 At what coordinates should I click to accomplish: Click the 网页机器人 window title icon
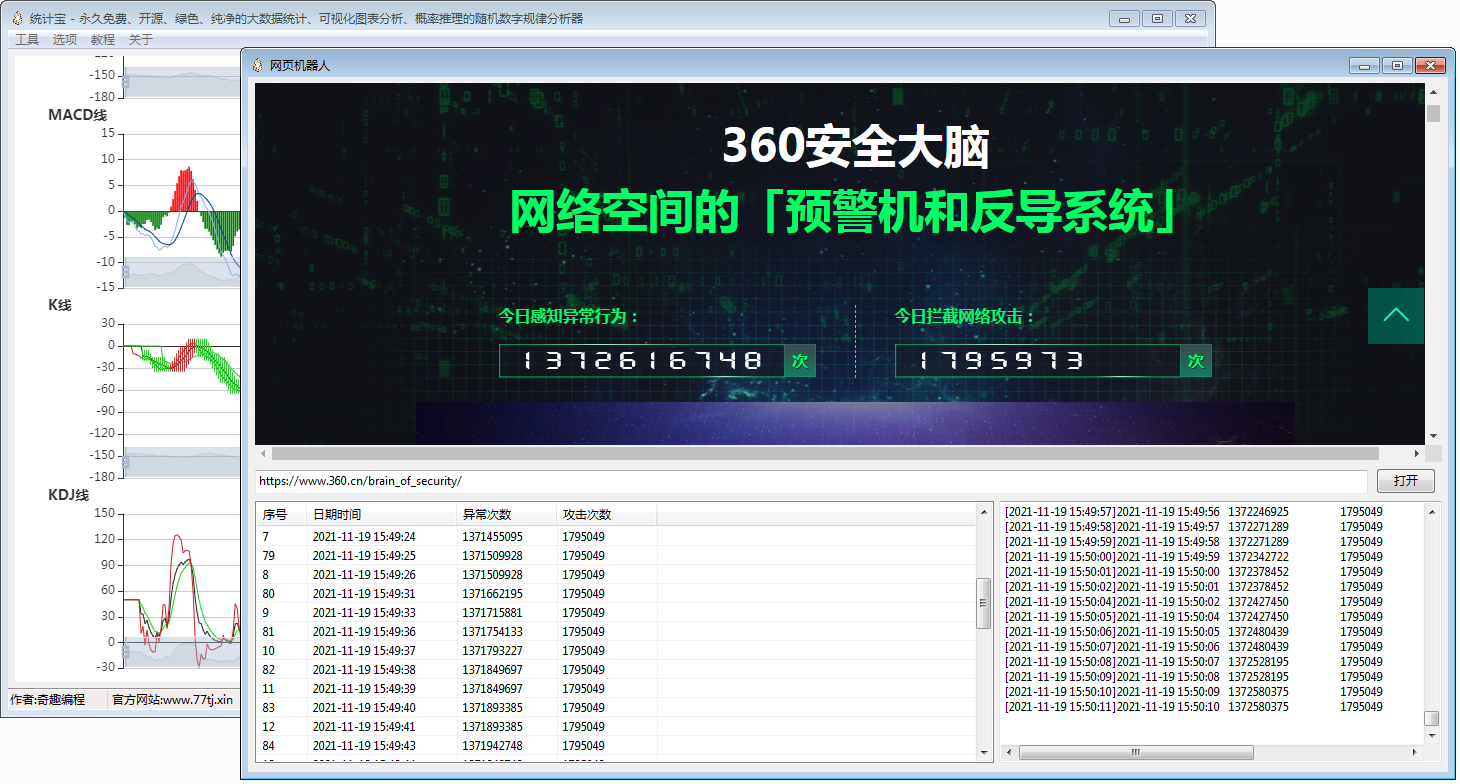[x=258, y=65]
